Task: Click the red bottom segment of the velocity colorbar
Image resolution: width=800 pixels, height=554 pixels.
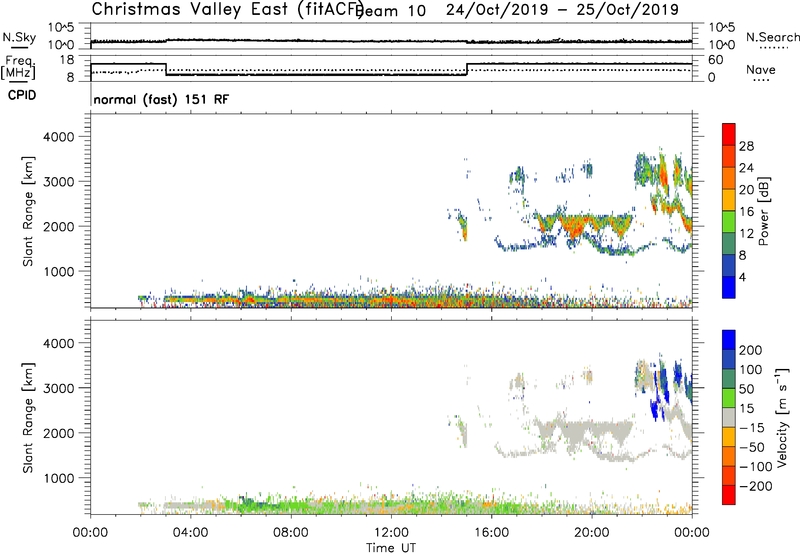Action: (x=729, y=495)
